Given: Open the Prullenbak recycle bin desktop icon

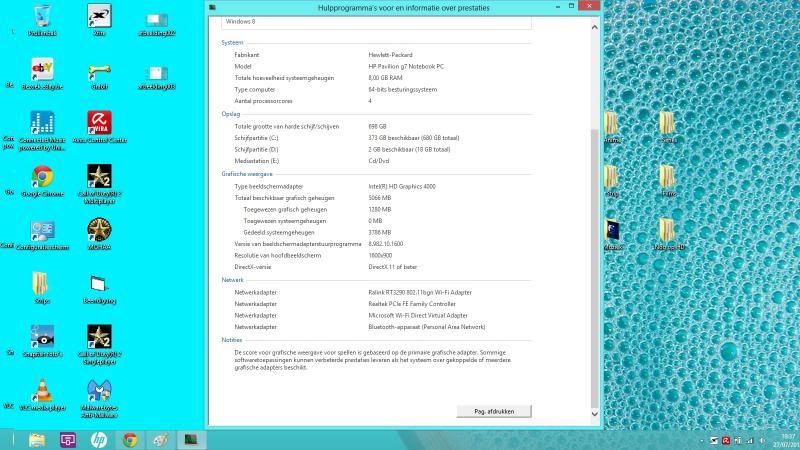Looking at the screenshot, I should pos(42,20).
